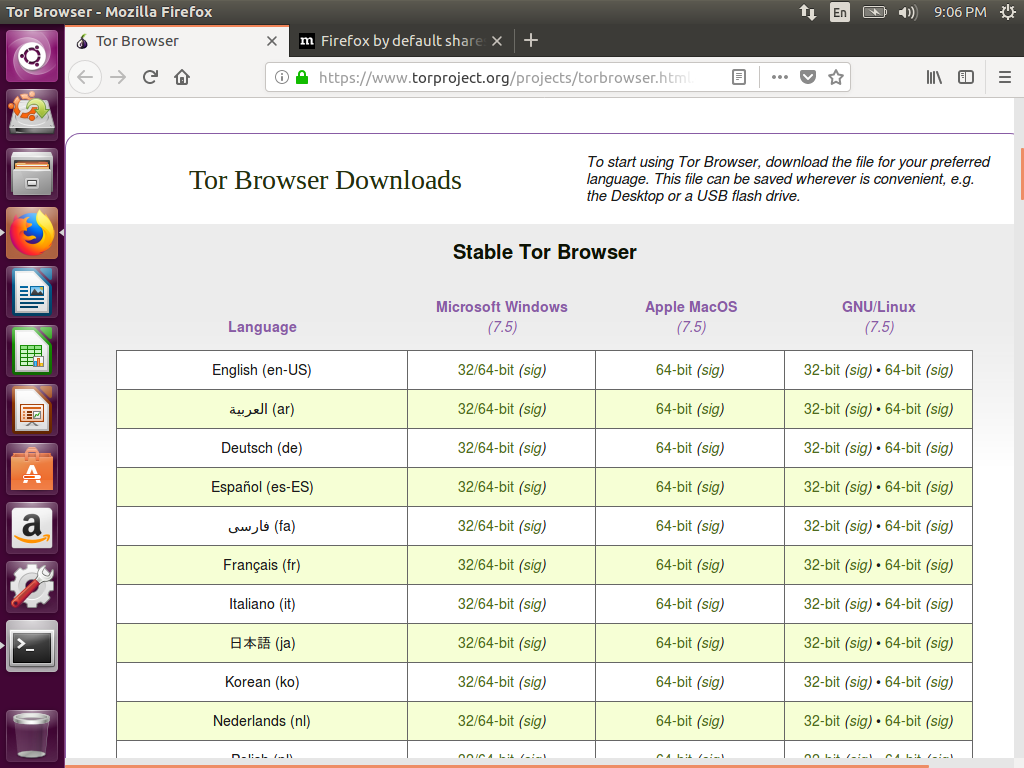Image resolution: width=1024 pixels, height=768 pixels.
Task: Open the sidebars panel icon
Action: (964, 77)
